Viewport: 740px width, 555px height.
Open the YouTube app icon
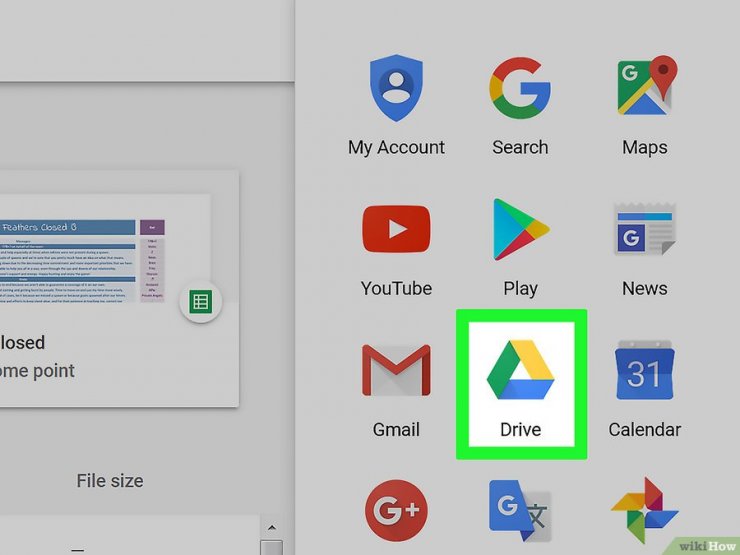(x=396, y=229)
